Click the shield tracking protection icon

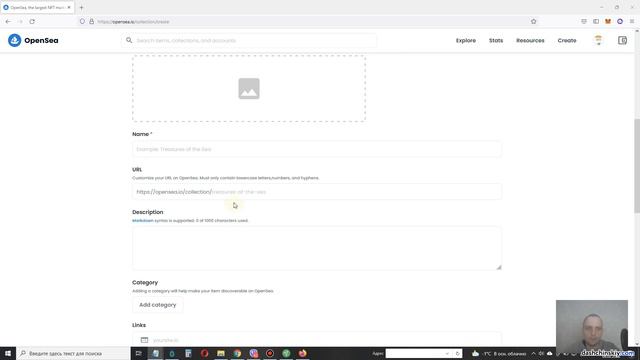coord(82,22)
